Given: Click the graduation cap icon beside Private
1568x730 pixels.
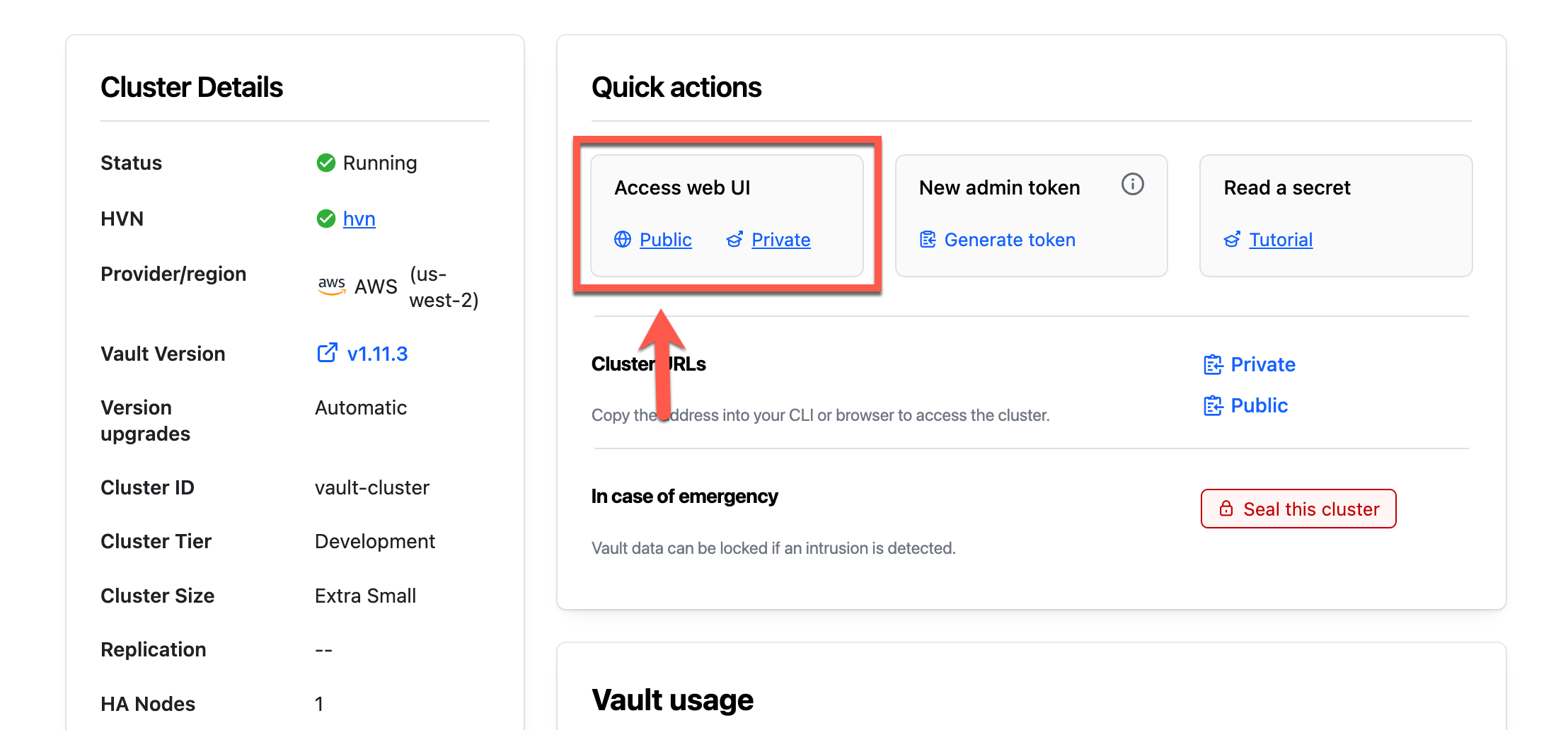Looking at the screenshot, I should click(734, 240).
